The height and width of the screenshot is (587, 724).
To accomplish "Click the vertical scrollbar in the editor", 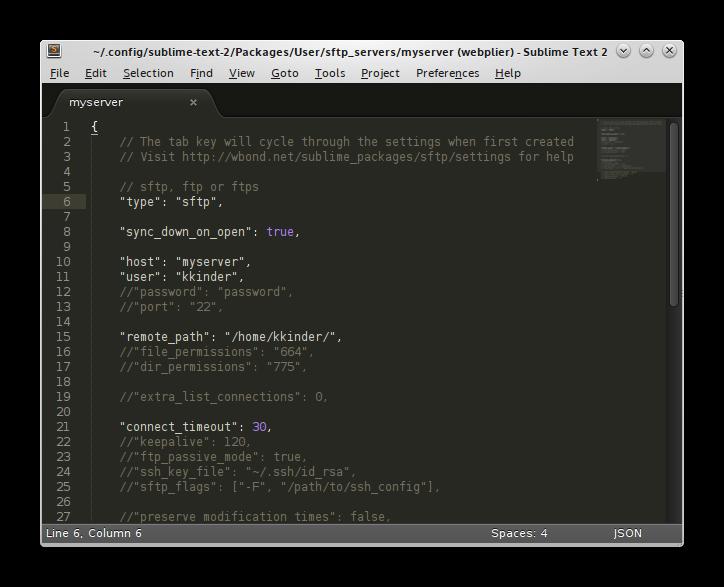I will pos(674,210).
